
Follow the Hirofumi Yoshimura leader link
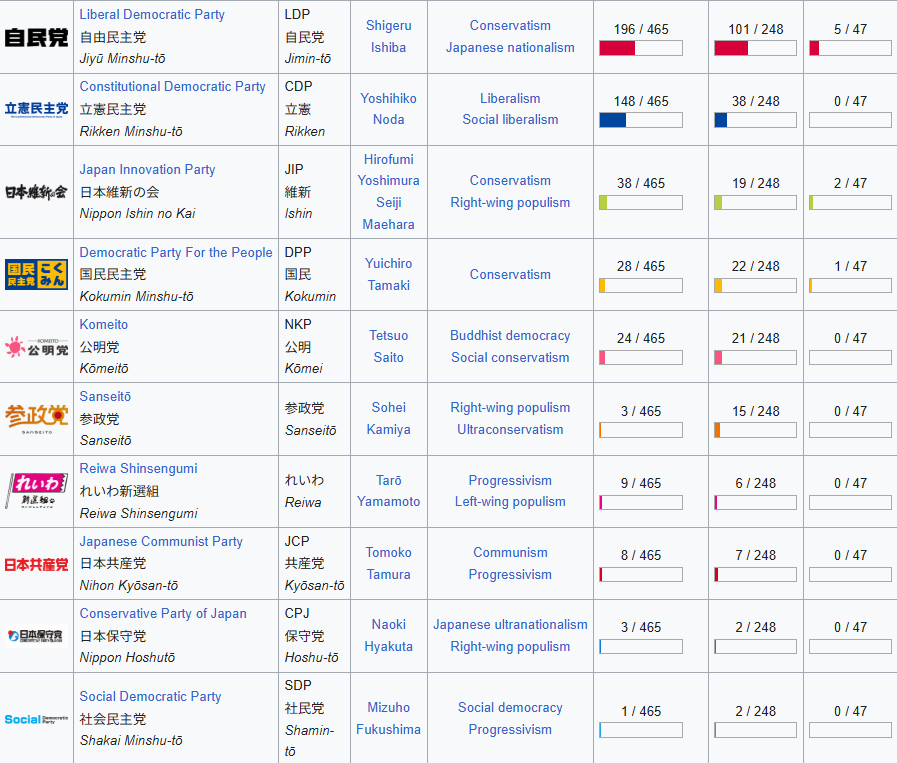coord(388,170)
